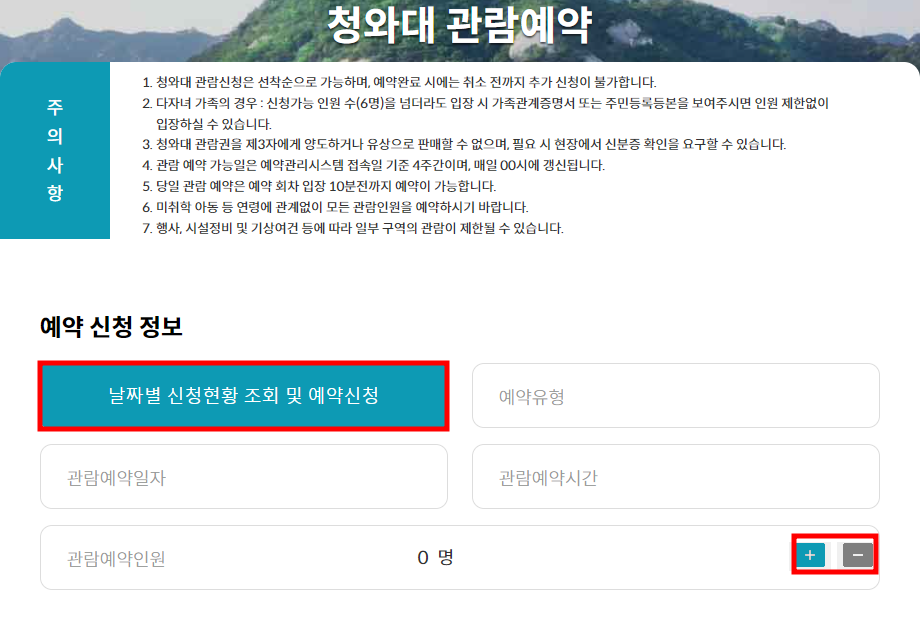This screenshot has width=920, height=633.
Task: Click notice 2 about 다자녀 가족
Action: (485, 113)
